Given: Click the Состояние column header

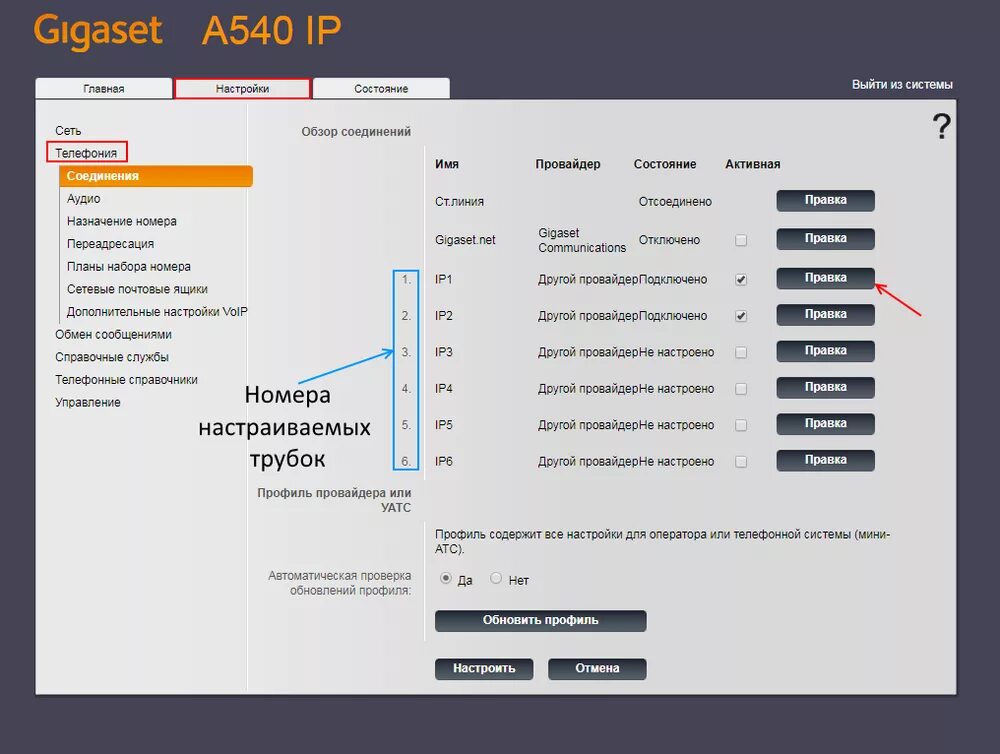Looking at the screenshot, I should tap(665, 164).
